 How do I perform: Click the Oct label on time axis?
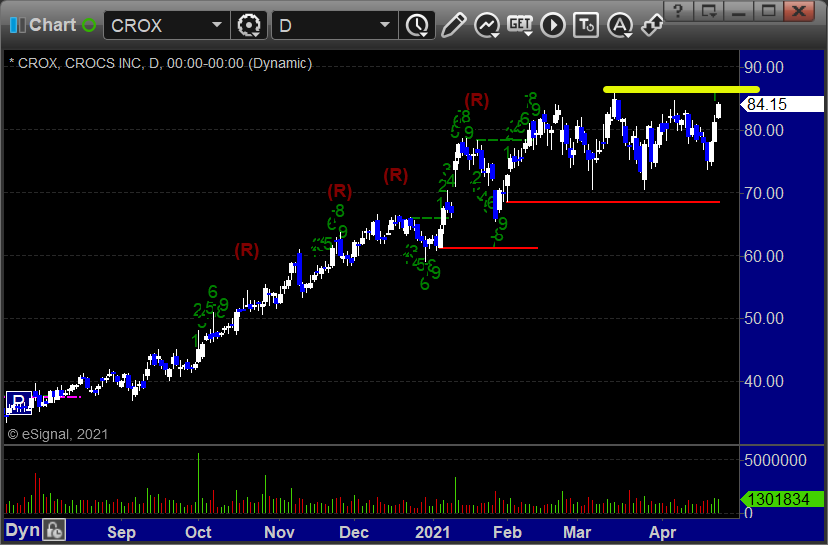(198, 532)
